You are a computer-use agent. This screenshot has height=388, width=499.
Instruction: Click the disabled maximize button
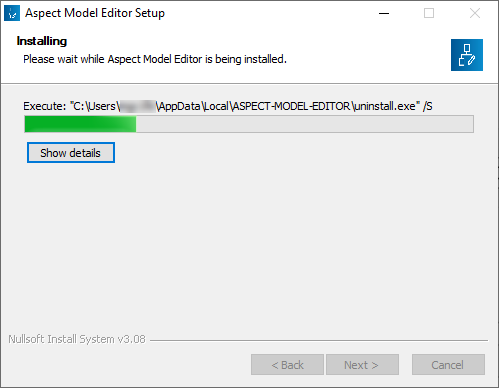[429, 13]
